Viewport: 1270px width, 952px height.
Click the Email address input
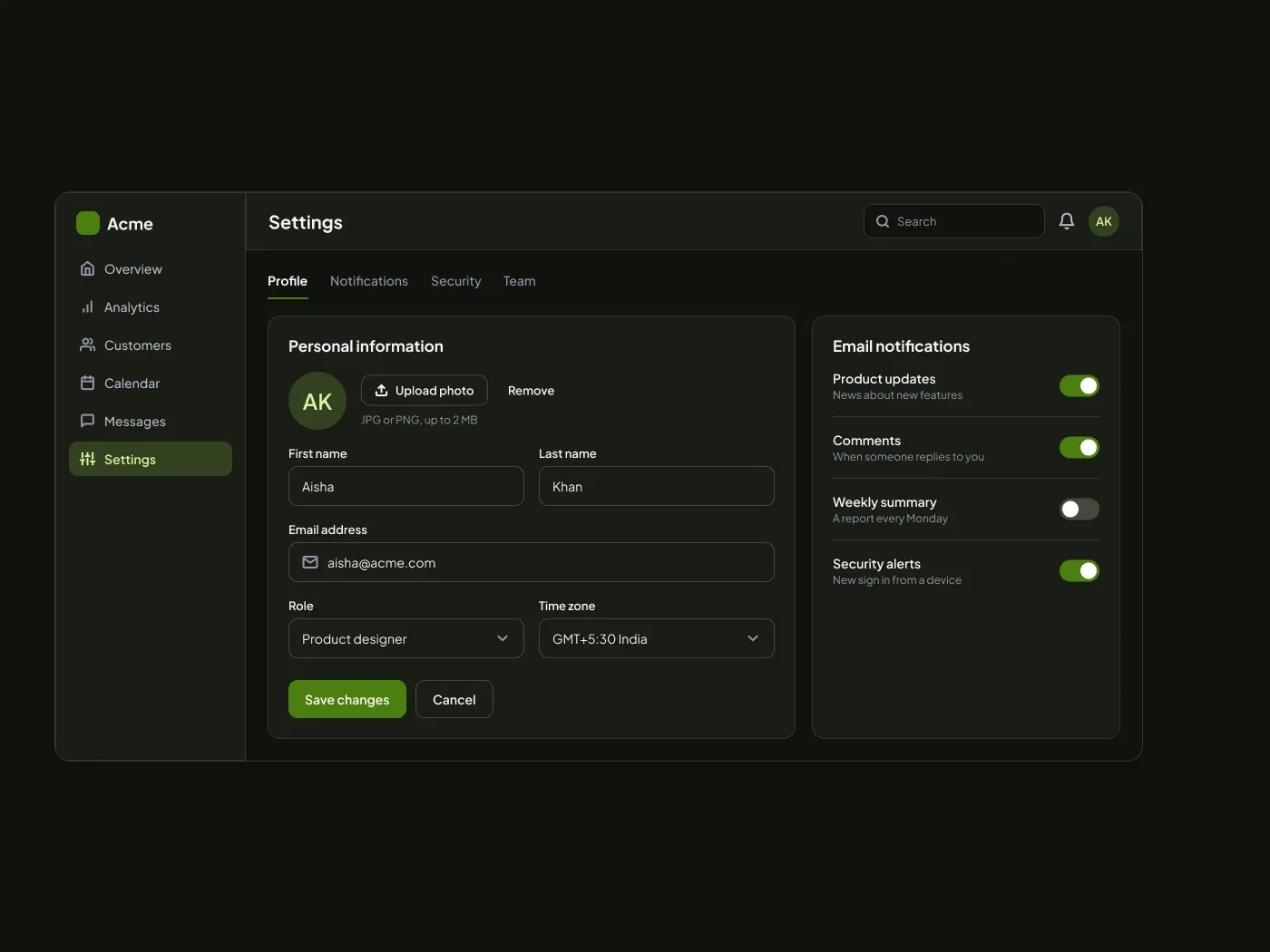point(532,562)
